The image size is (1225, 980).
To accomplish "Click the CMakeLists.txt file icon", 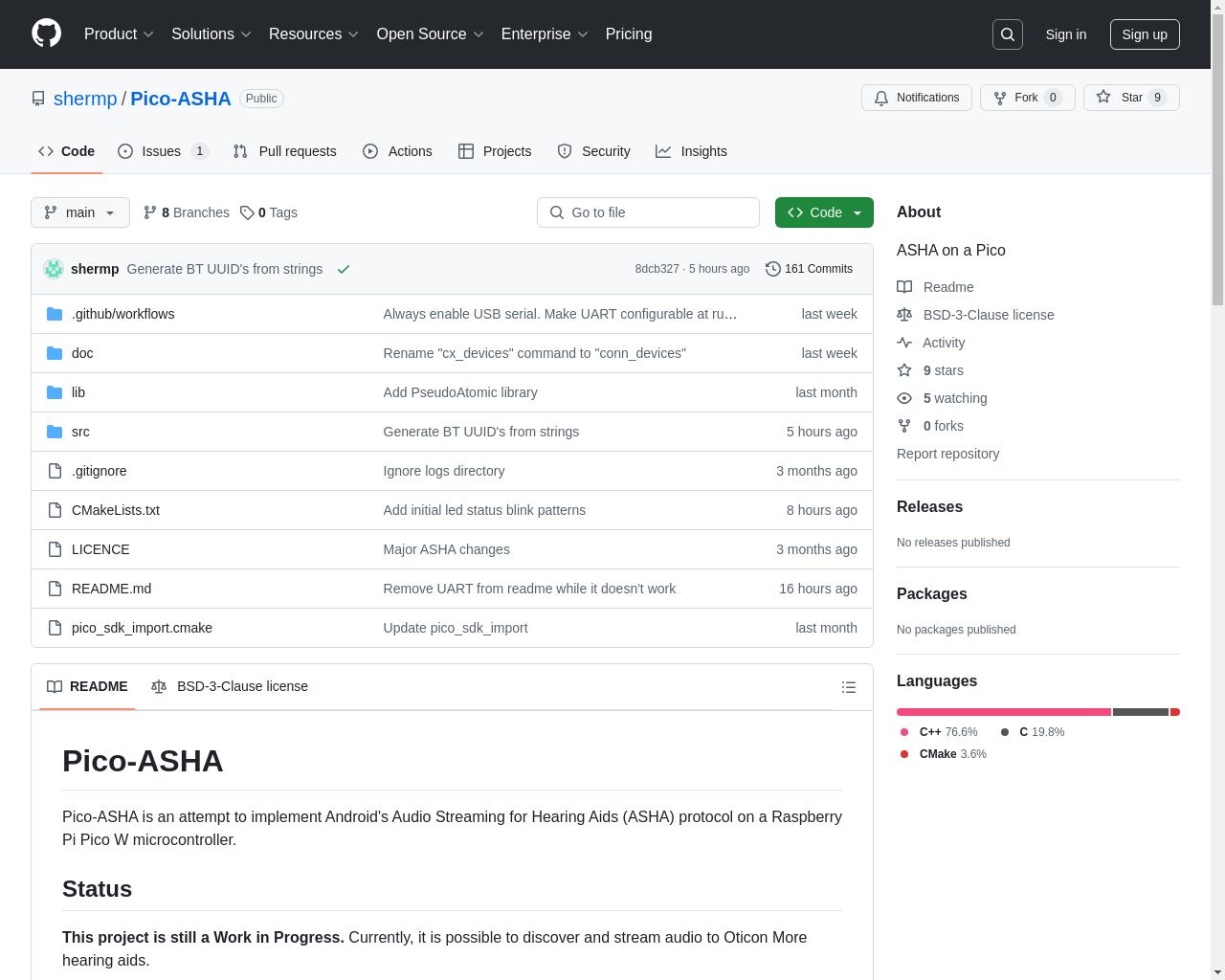I will (x=55, y=510).
